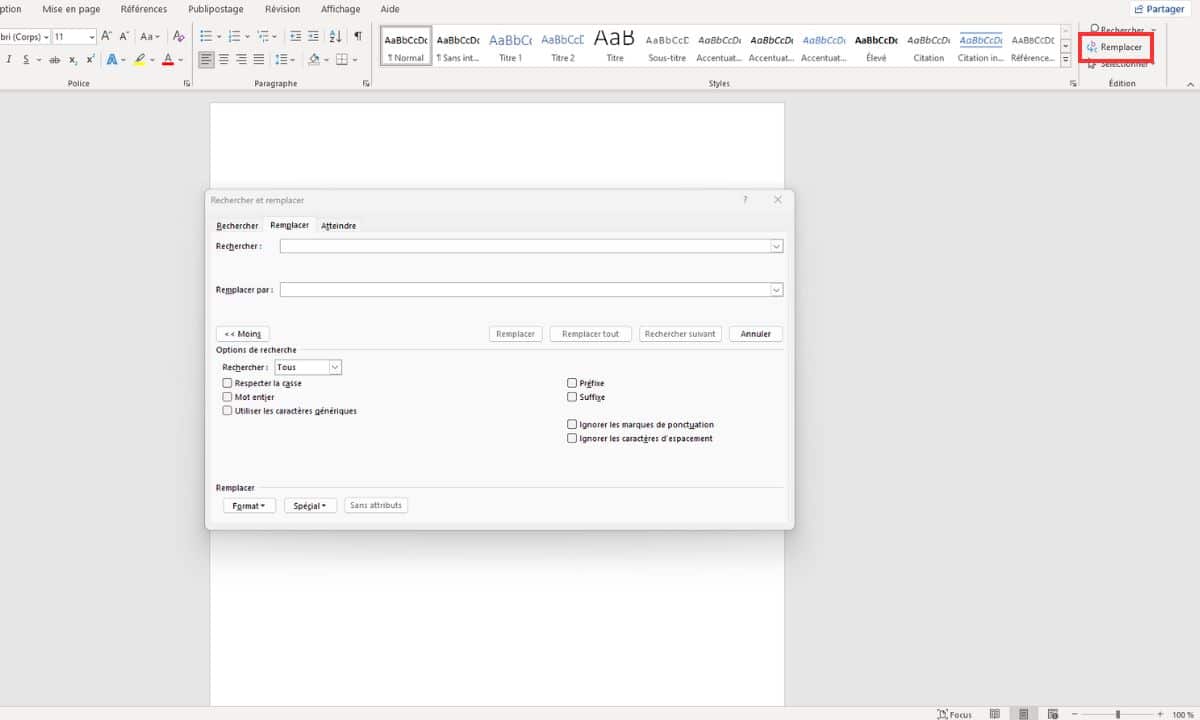The width and height of the screenshot is (1200, 720).
Task: Align text left
Action: [x=207, y=60]
